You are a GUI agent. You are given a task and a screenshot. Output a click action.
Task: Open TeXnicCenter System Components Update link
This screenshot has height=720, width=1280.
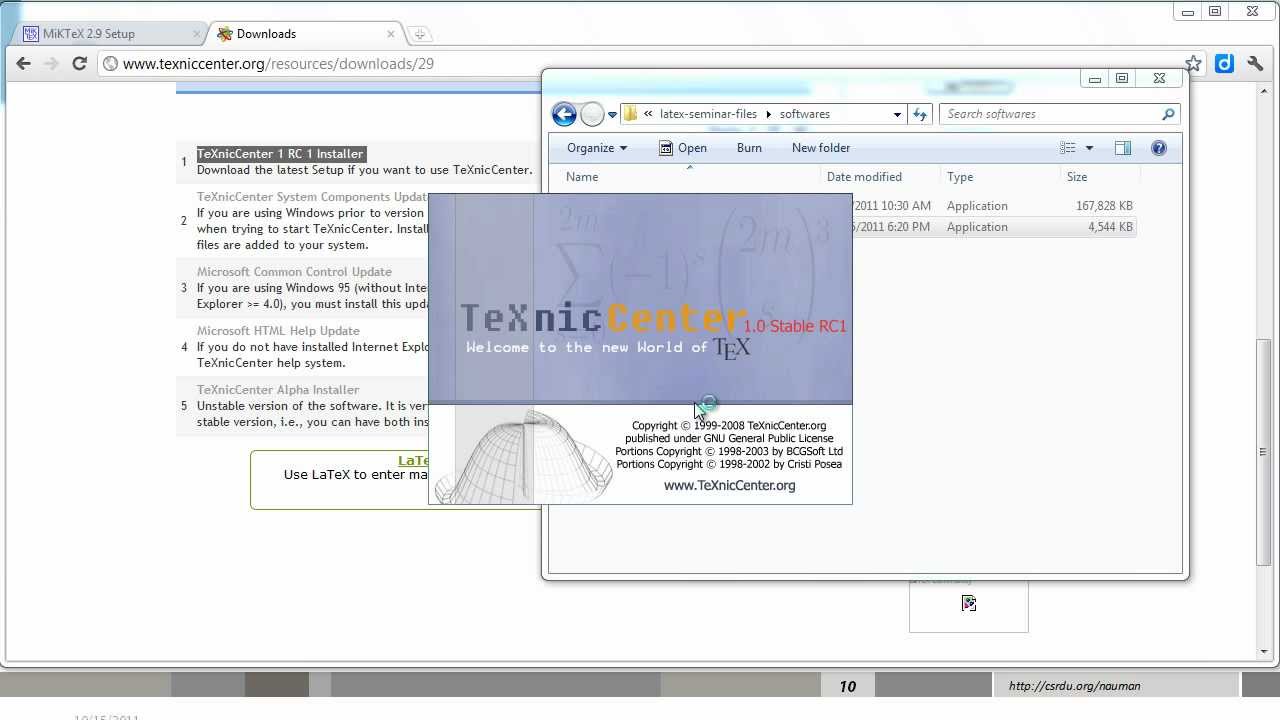click(312, 197)
